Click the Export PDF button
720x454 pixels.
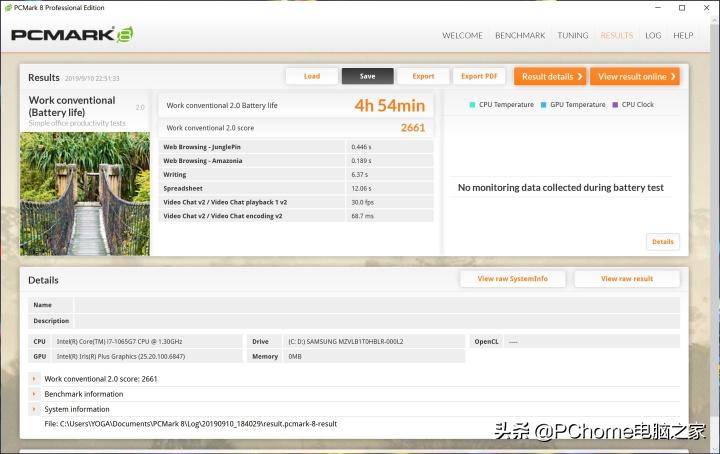[x=479, y=76]
